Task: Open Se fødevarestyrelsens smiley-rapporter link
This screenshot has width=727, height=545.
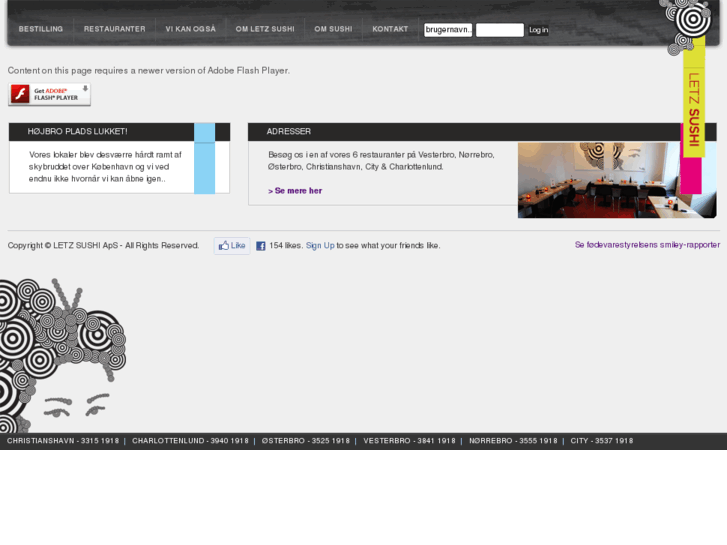Action: 647,244
